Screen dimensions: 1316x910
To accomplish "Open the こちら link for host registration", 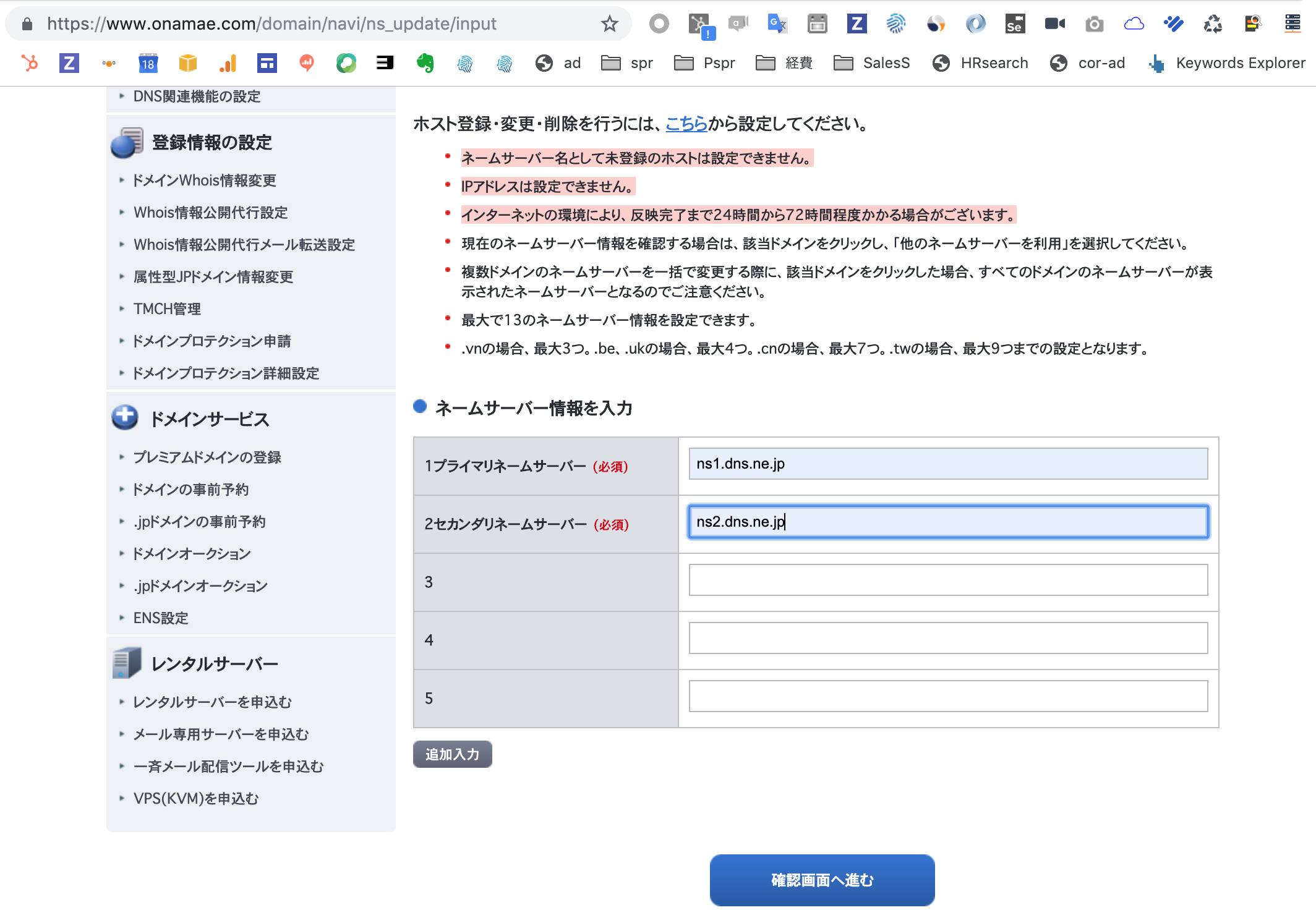I will (686, 123).
